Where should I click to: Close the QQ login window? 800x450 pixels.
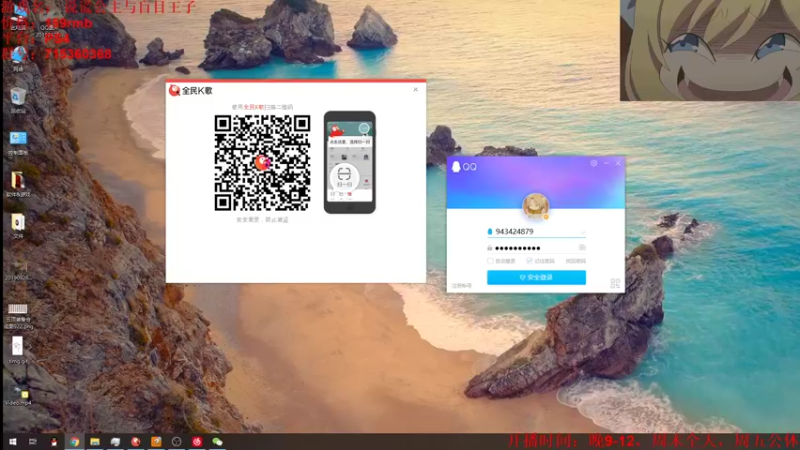click(618, 163)
